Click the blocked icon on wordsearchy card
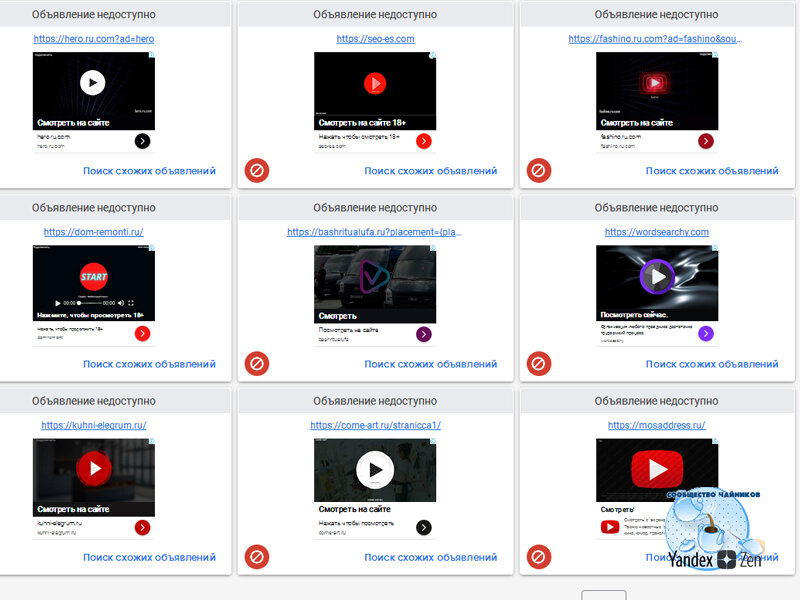Image resolution: width=800 pixels, height=600 pixels. 539,364
